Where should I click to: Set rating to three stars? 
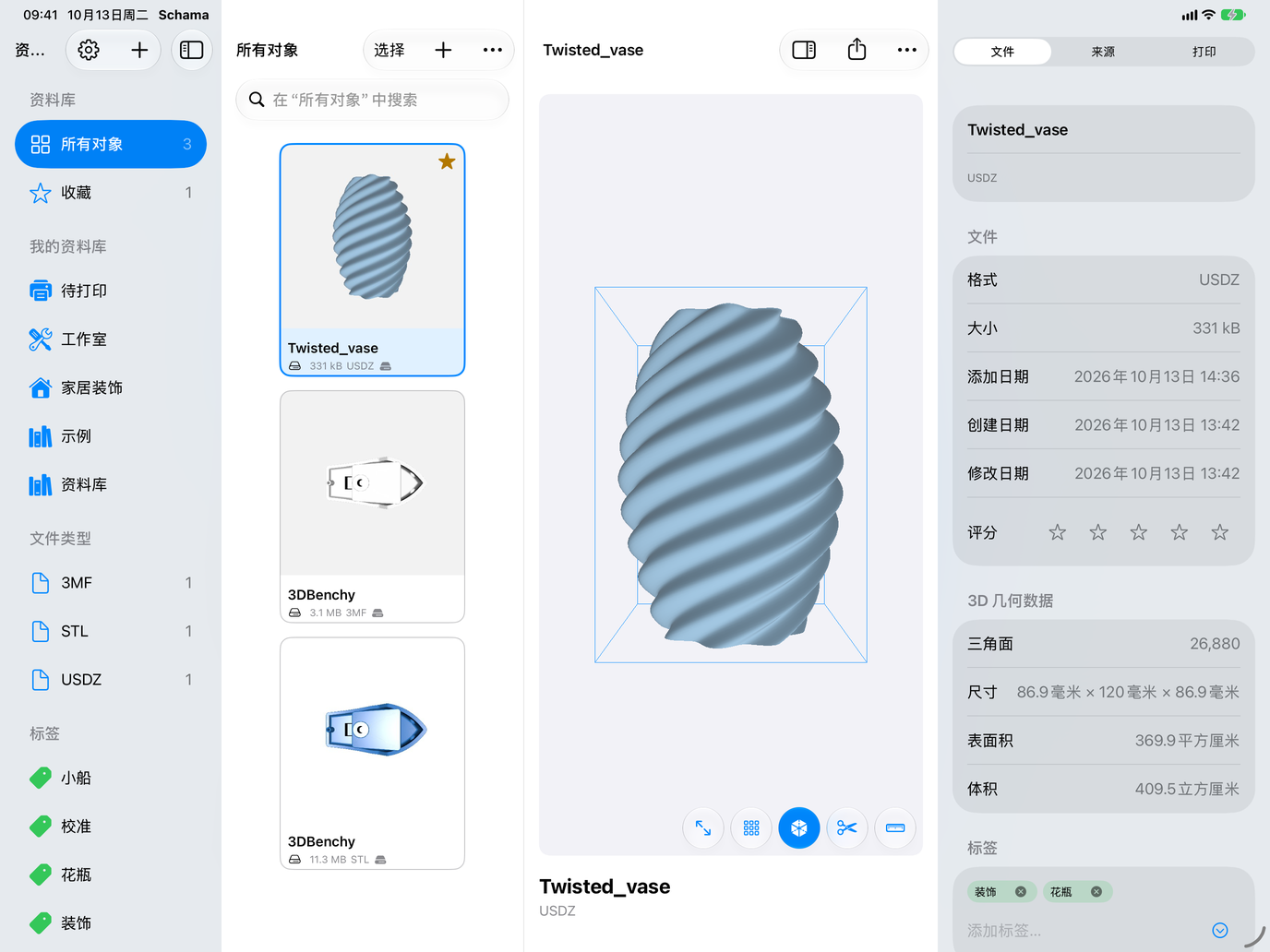tap(1139, 532)
